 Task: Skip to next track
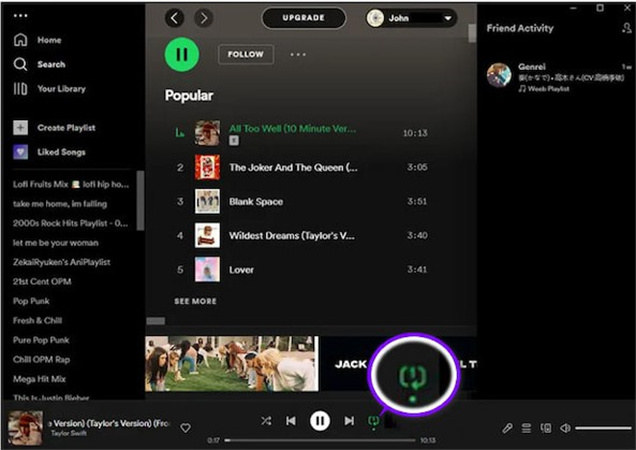tap(349, 421)
